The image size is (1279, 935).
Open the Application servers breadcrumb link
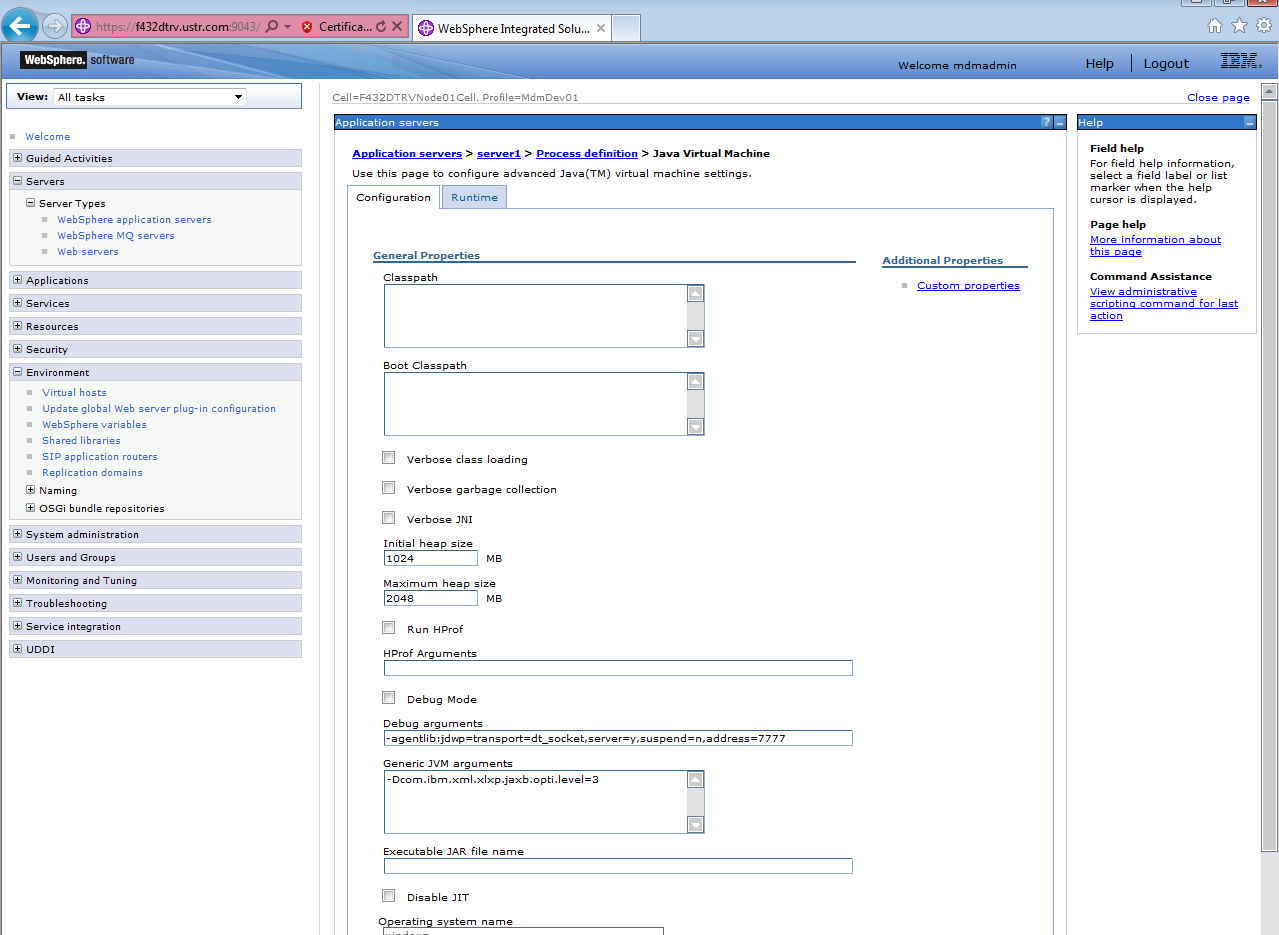[x=407, y=153]
